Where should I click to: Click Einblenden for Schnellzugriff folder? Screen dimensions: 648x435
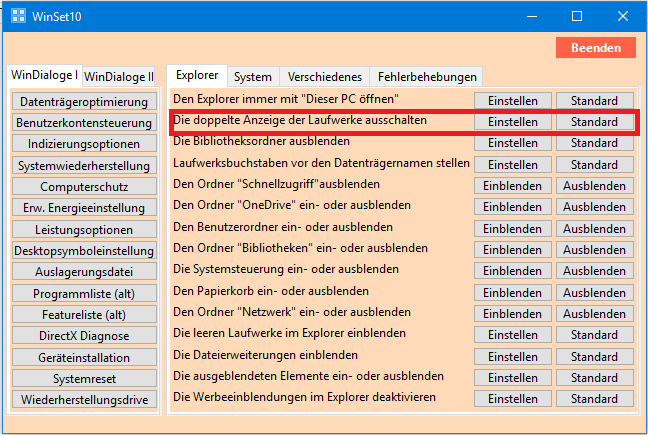pyautogui.click(x=512, y=186)
